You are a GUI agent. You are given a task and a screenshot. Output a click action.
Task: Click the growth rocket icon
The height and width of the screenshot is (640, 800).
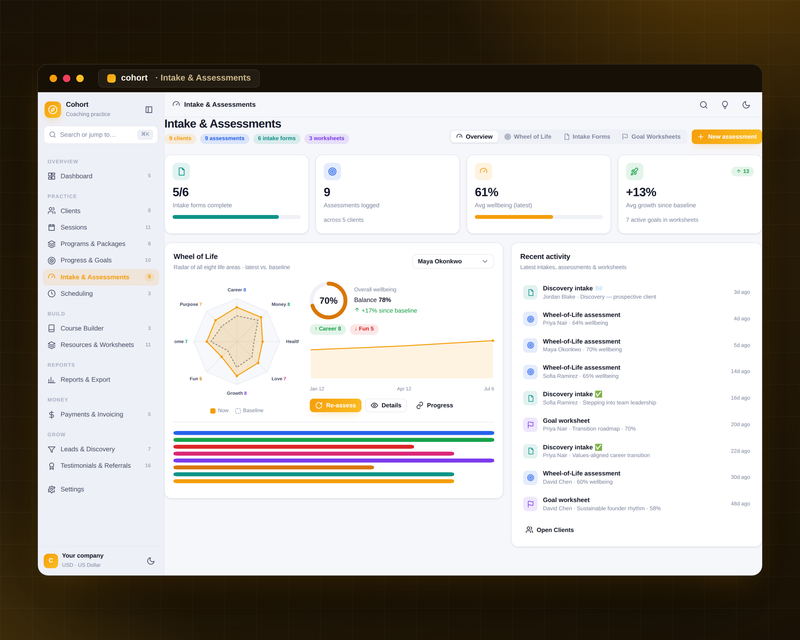(634, 171)
